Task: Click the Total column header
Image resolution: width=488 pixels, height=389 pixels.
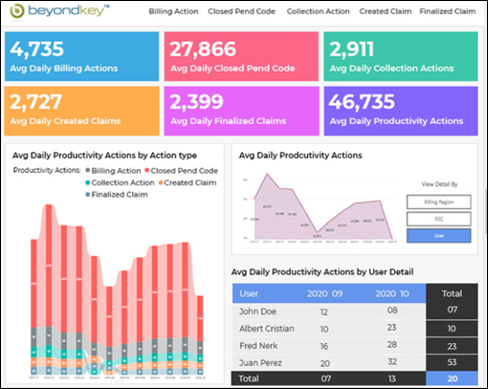Action: 452,294
